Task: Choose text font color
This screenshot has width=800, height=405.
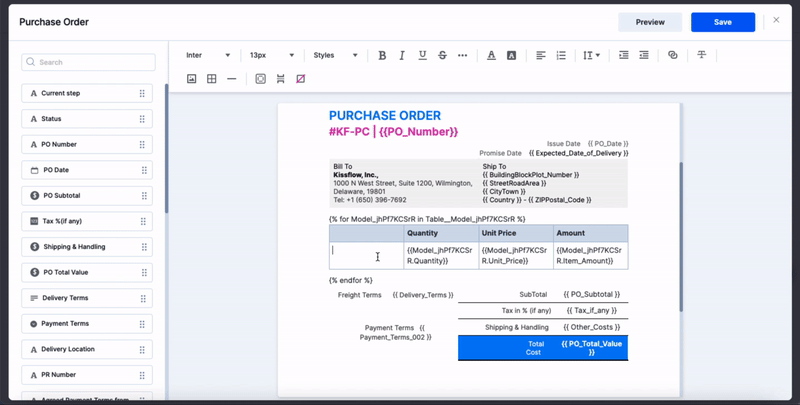Action: click(x=491, y=56)
